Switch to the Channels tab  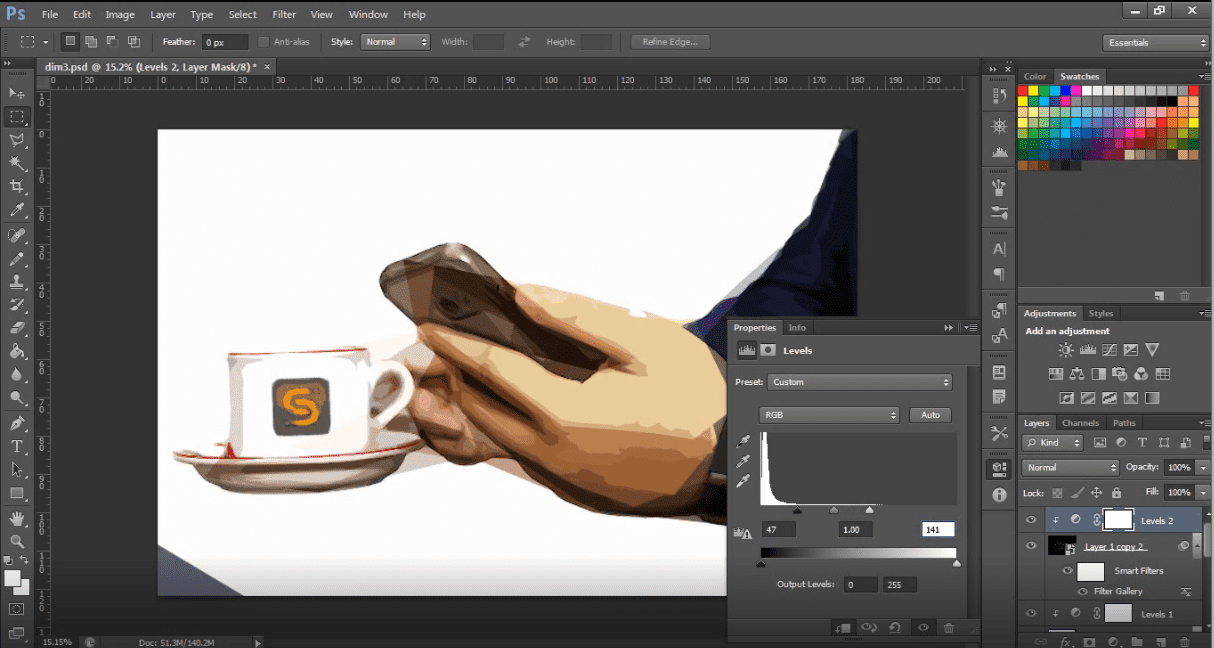point(1080,423)
